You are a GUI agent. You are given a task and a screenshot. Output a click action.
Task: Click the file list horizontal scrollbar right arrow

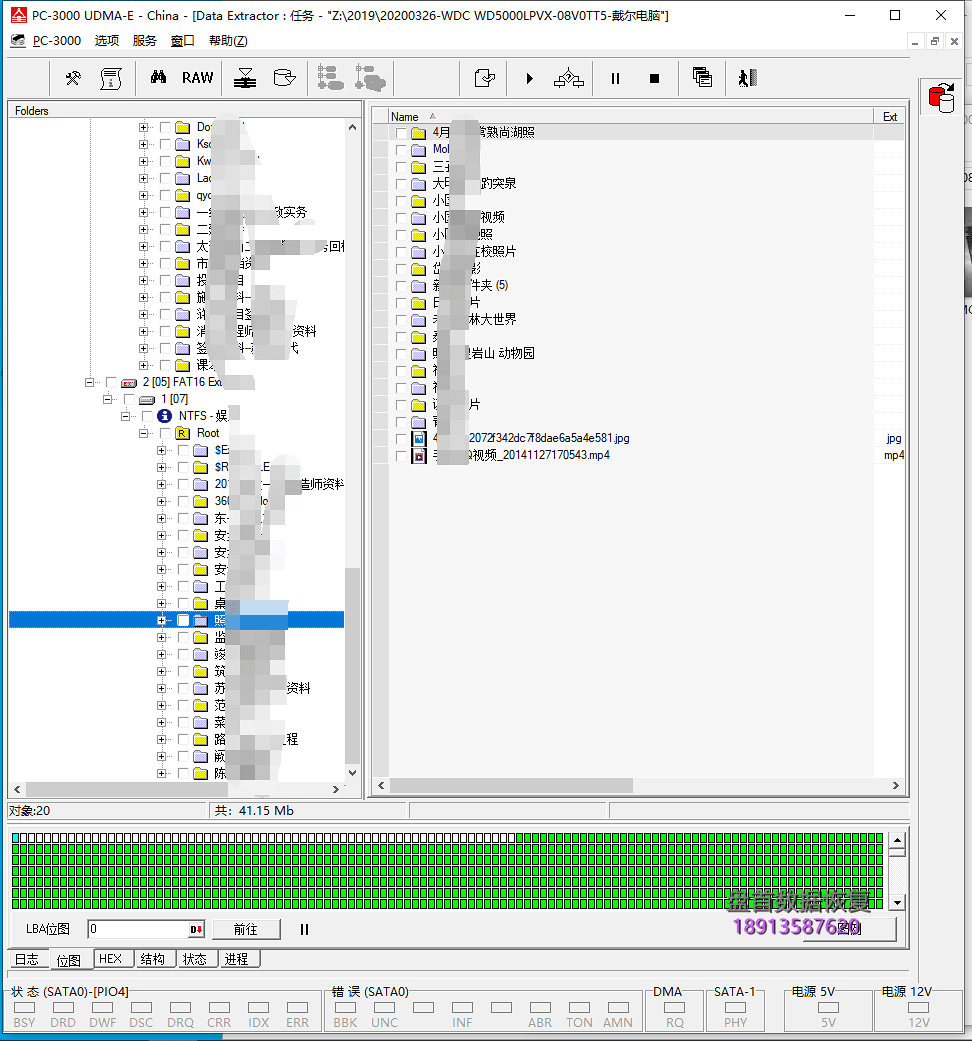(896, 785)
